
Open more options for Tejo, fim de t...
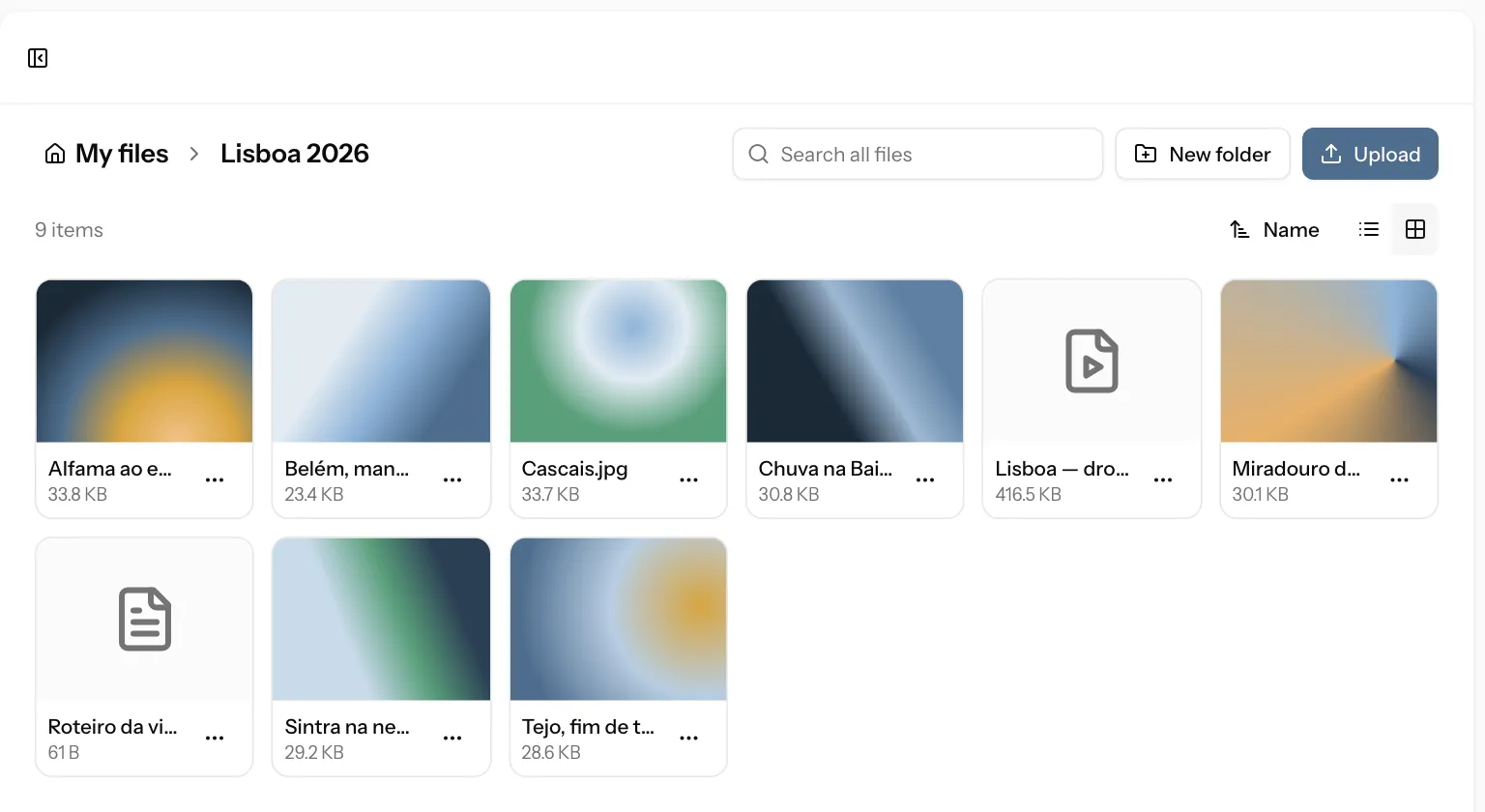click(x=688, y=739)
